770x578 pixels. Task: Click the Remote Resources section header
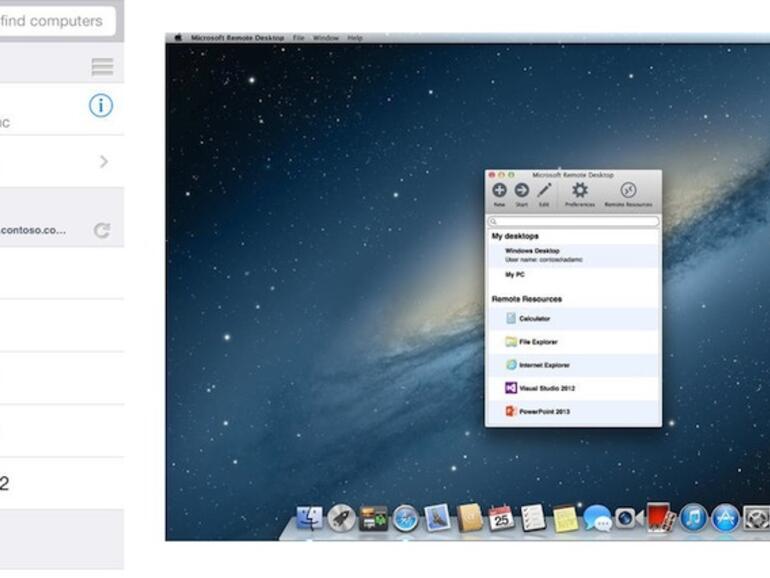coord(527,299)
